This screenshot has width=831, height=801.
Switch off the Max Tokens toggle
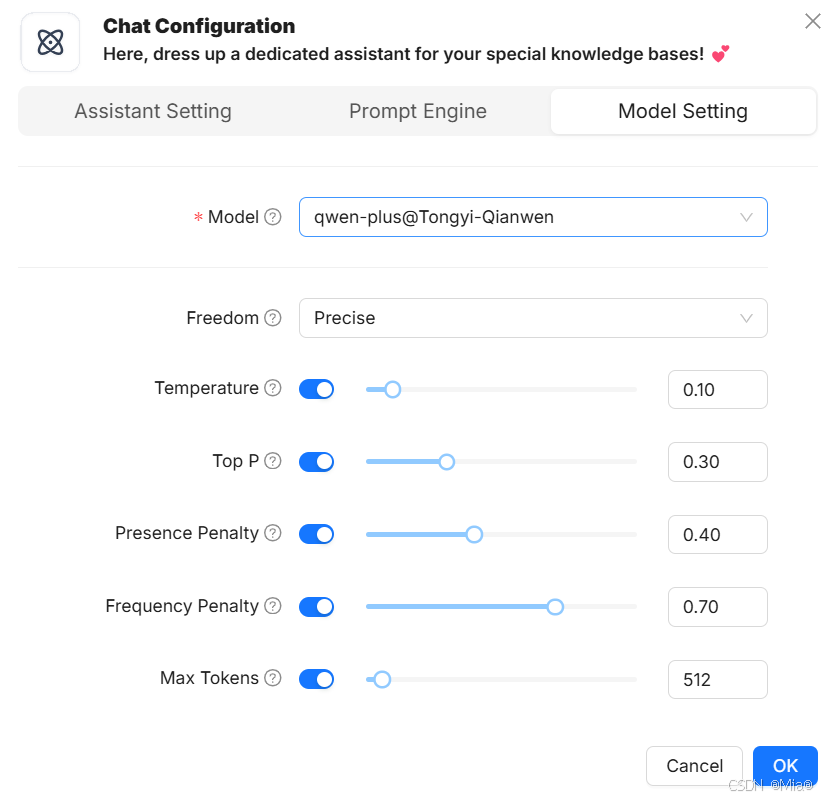[x=316, y=679]
